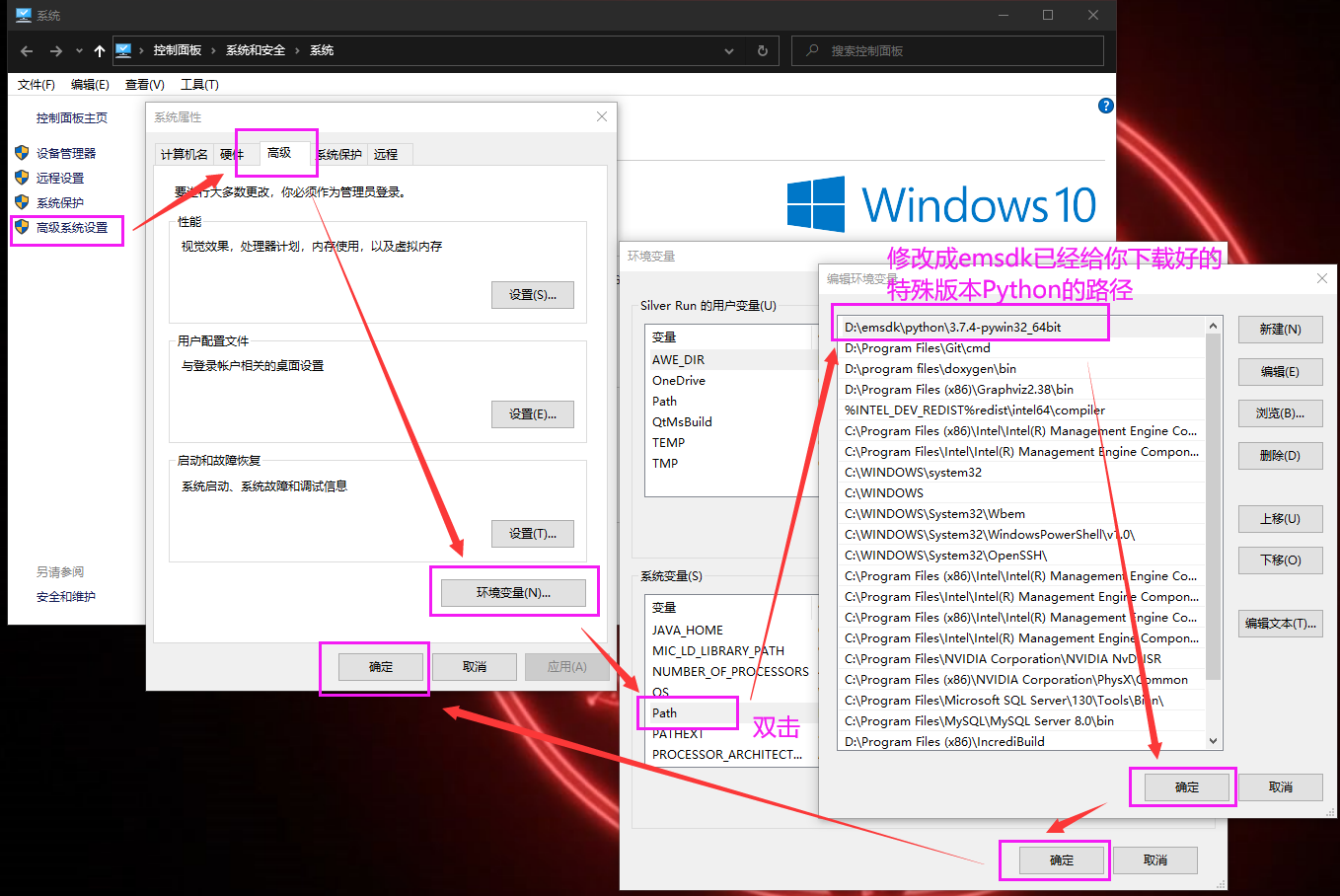Click shield icon beside 设备管理器
This screenshot has width=1340, height=896.
pos(22,153)
